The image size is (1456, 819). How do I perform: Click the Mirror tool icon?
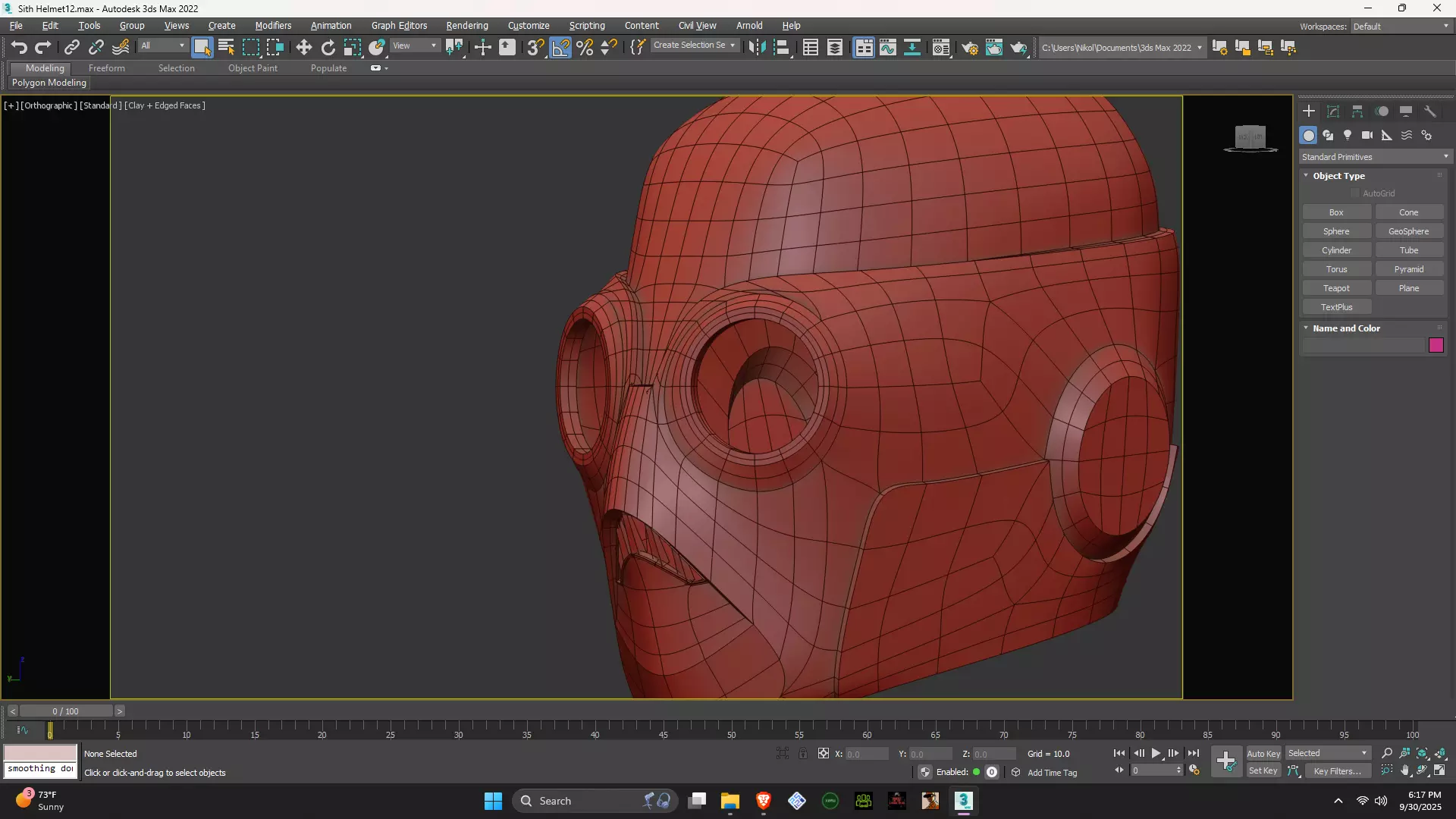[x=757, y=47]
